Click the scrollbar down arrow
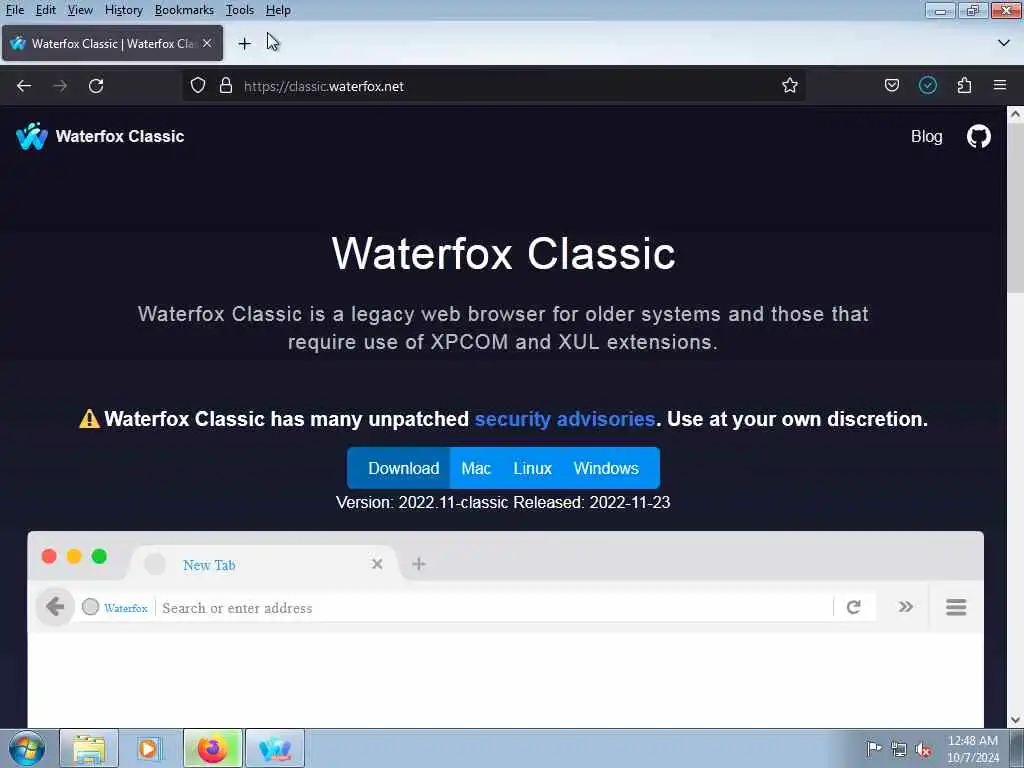This screenshot has width=1024, height=768. pos(1016,720)
